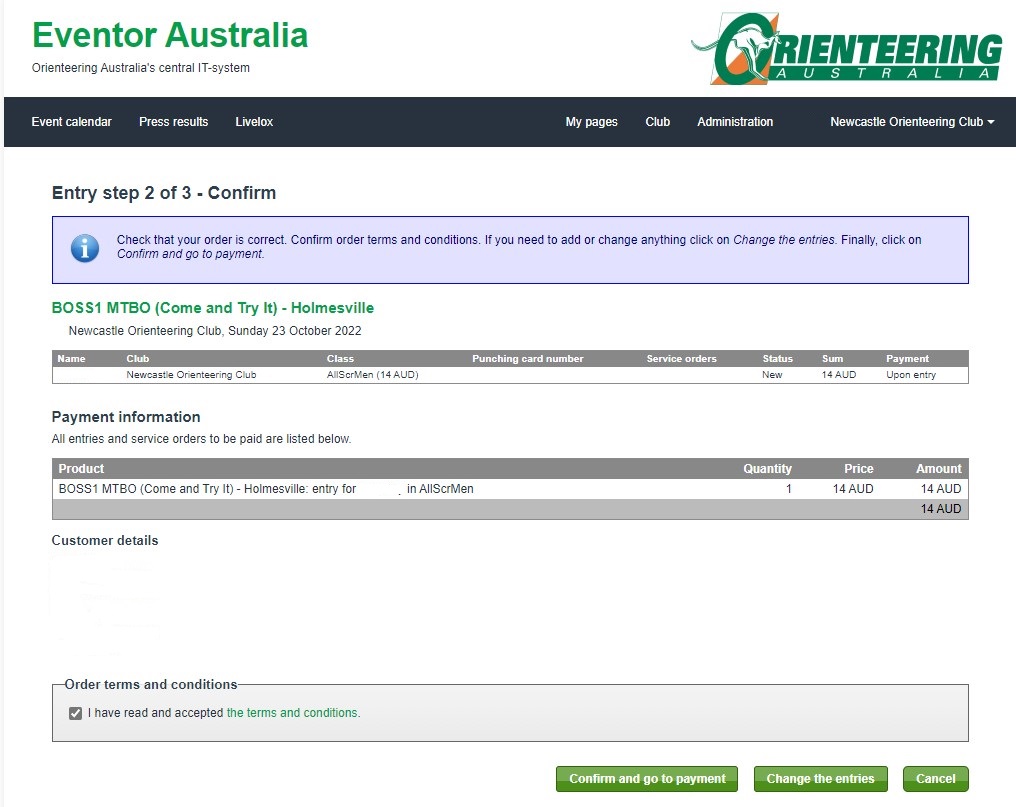The height and width of the screenshot is (807, 1016).
Task: Untick the accepted terms and conditions checkbox
Action: pyautogui.click(x=76, y=713)
